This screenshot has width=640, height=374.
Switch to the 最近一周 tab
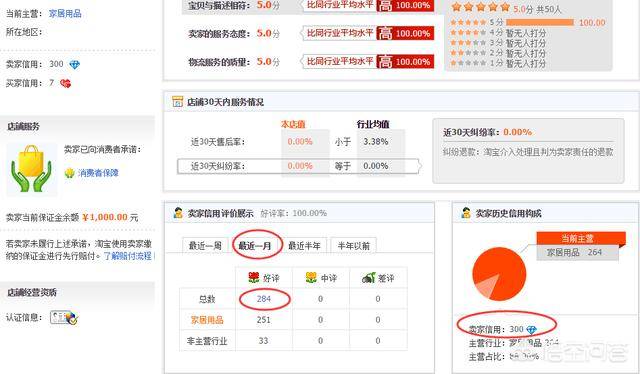(205, 245)
